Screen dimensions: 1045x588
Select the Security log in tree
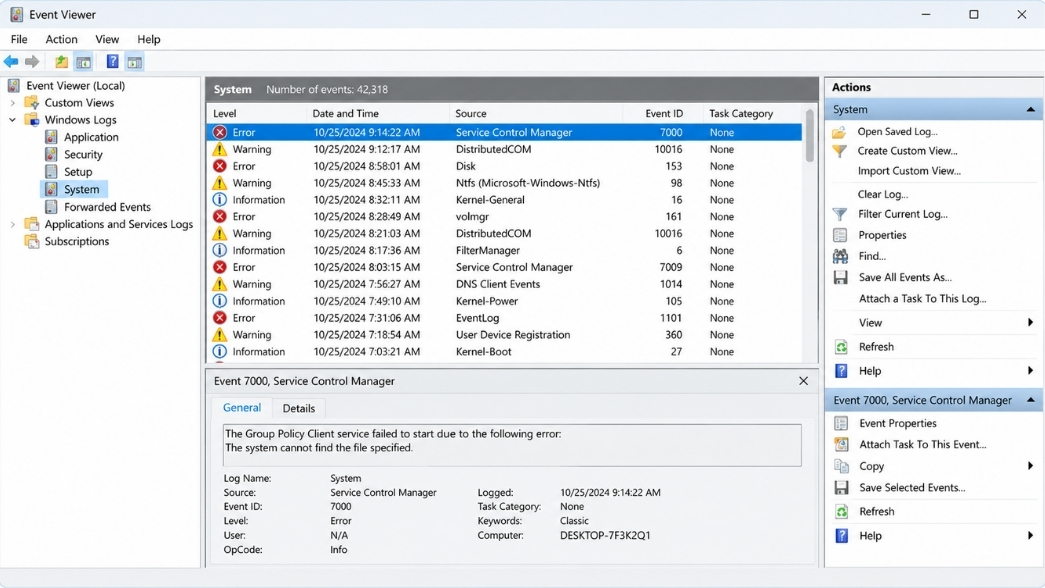(83, 155)
